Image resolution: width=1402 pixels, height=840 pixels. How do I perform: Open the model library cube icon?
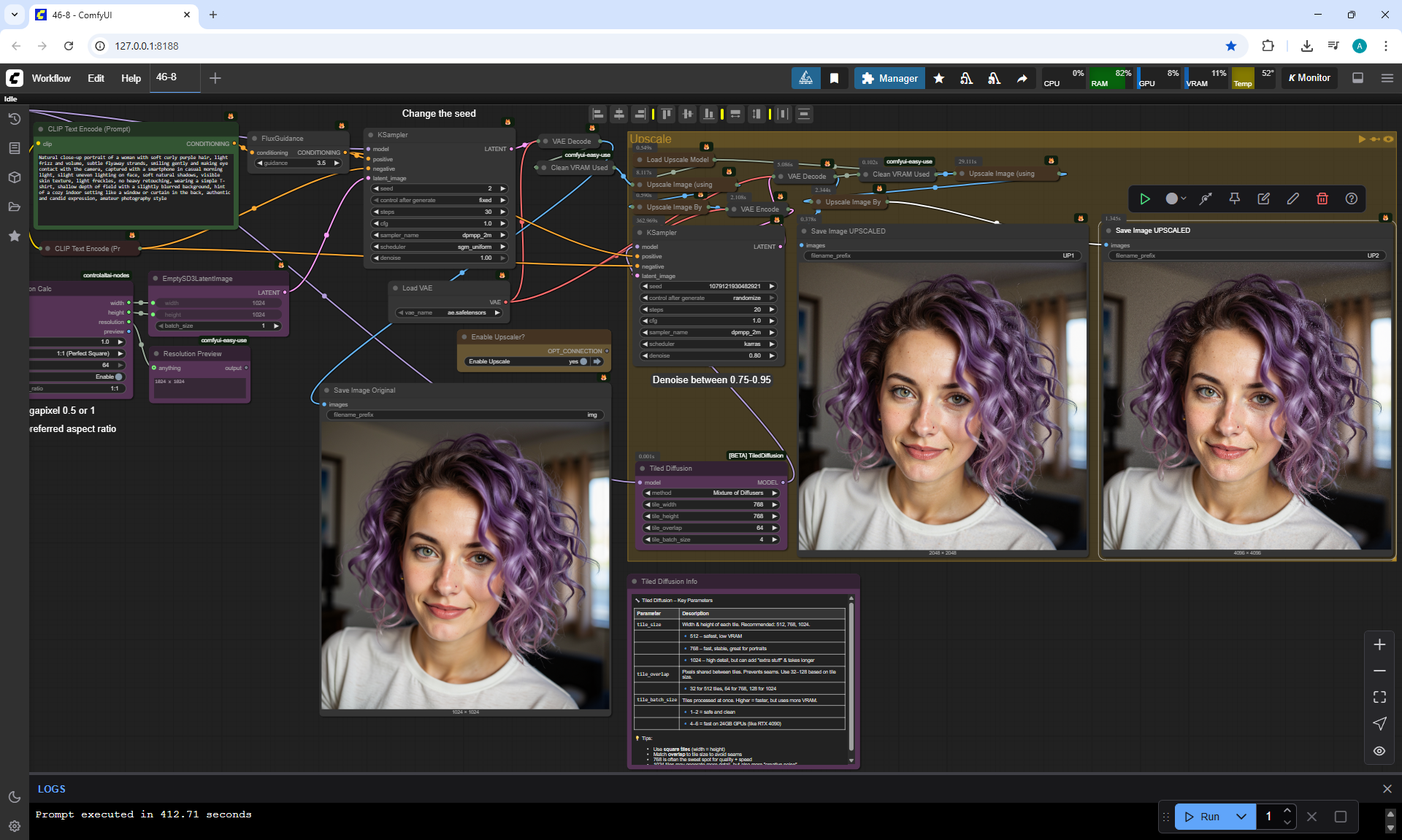(14, 177)
